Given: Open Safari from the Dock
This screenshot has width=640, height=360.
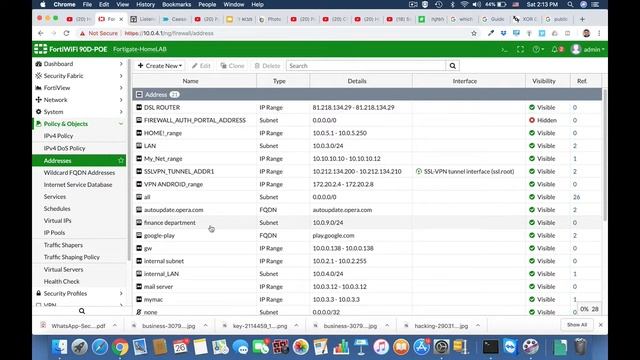Looking at the screenshot, I should [100, 347].
